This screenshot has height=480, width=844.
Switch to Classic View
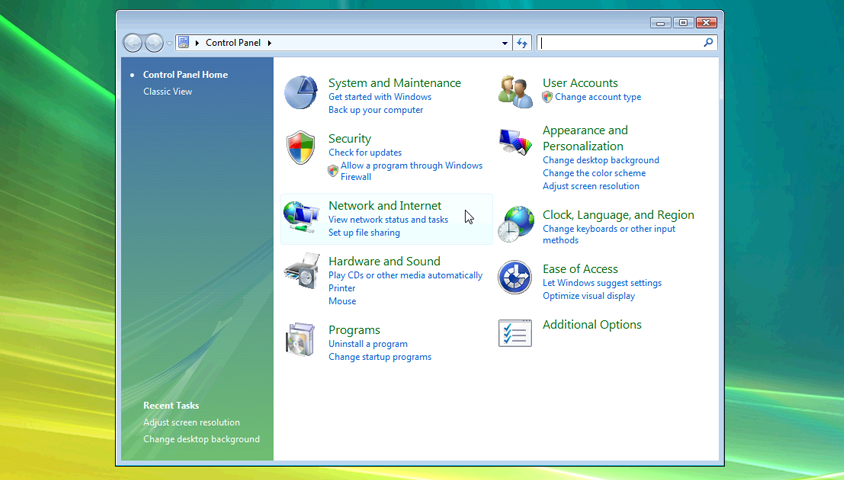tap(167, 91)
